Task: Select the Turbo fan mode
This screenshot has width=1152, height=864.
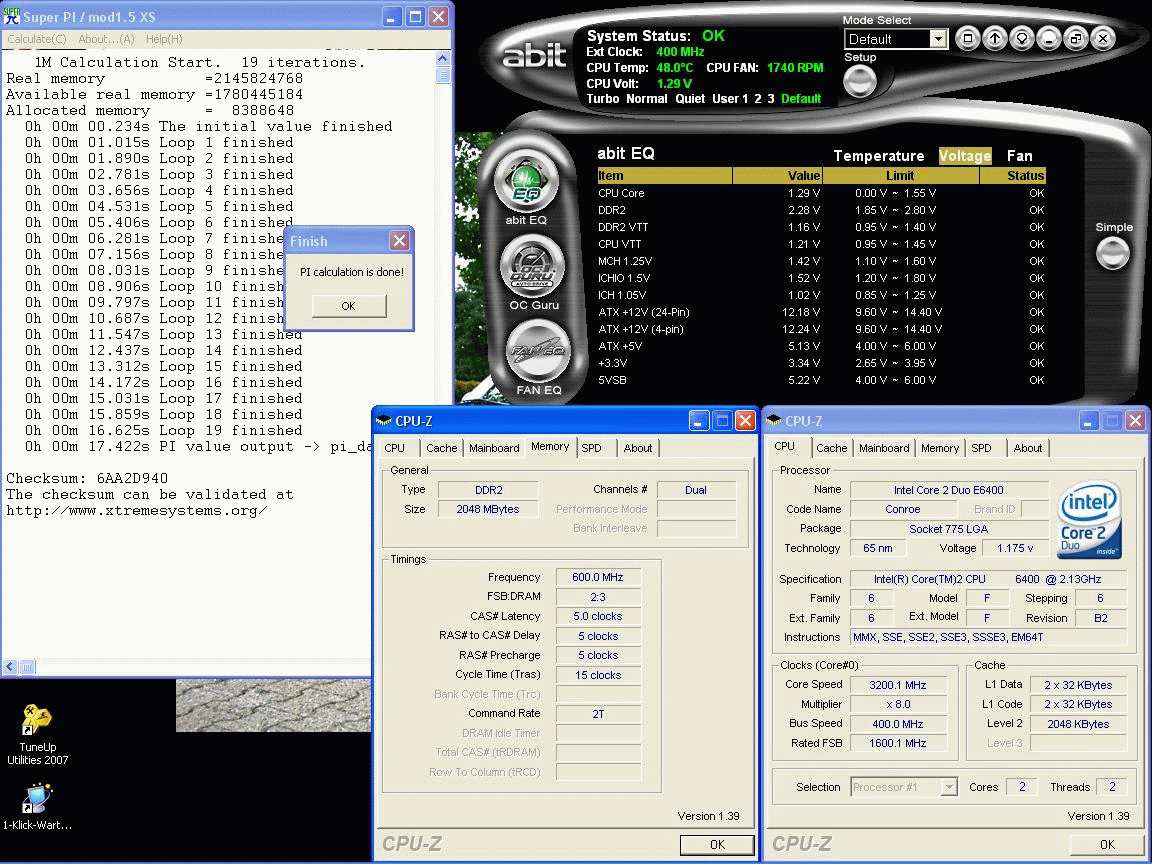Action: (x=602, y=98)
